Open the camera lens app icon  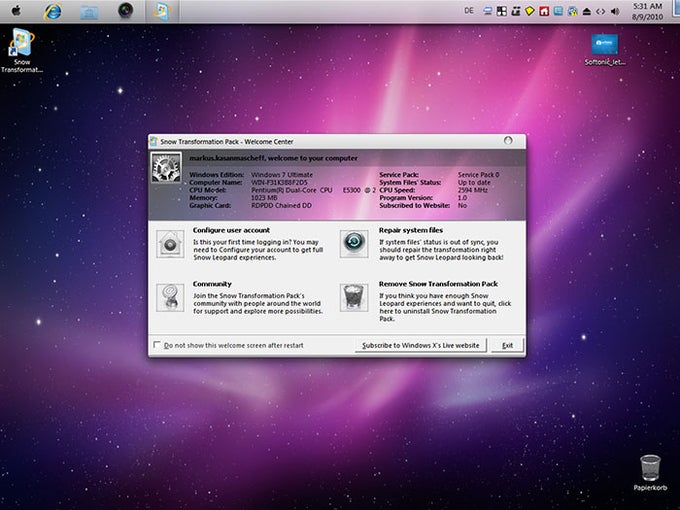(126, 11)
